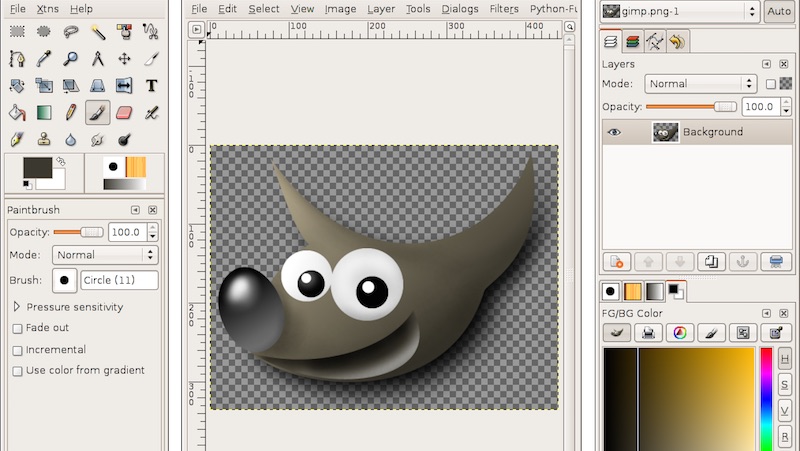The width and height of the screenshot is (800, 451).
Task: Select the Shear tool
Action: (71, 86)
